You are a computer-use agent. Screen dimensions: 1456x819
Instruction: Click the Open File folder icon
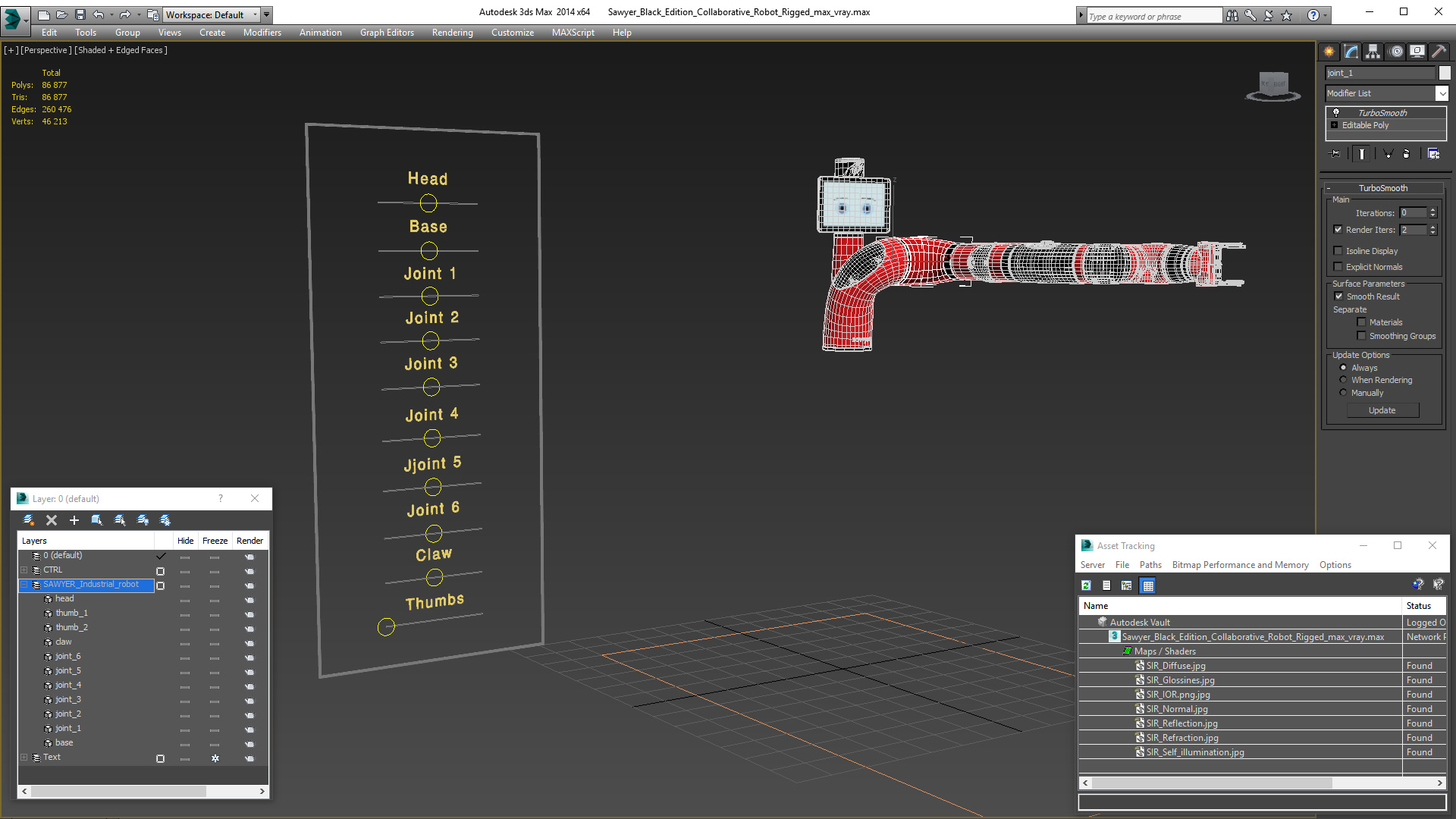click(x=61, y=14)
